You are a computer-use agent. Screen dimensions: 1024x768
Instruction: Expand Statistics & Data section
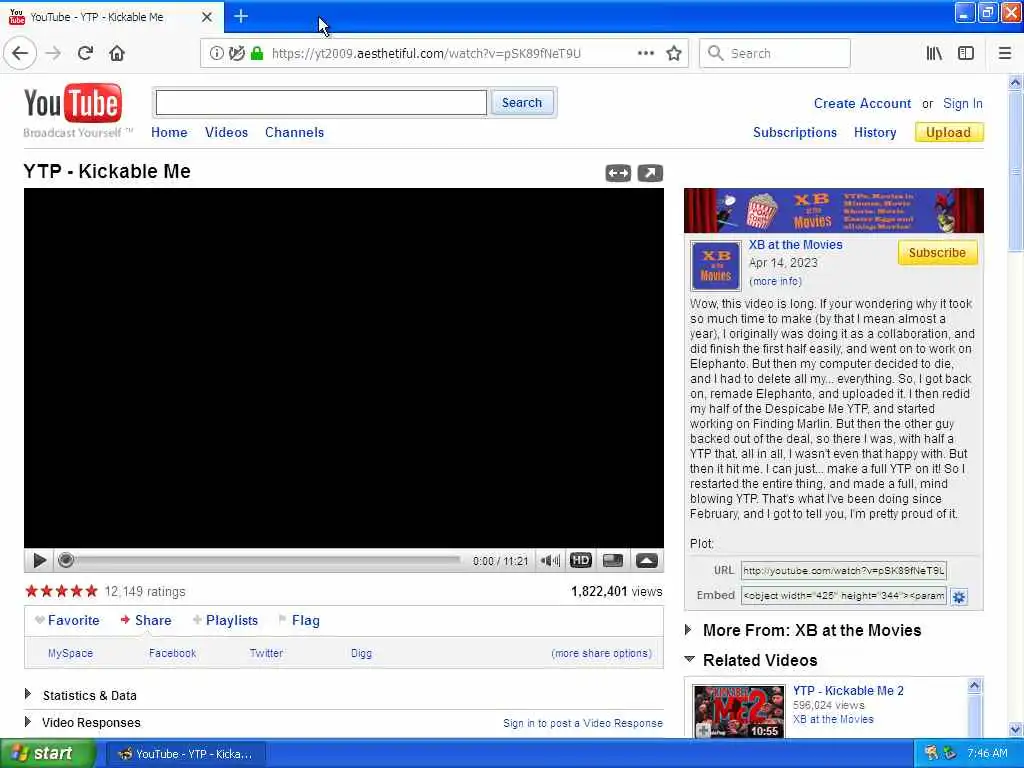[x=28, y=694]
